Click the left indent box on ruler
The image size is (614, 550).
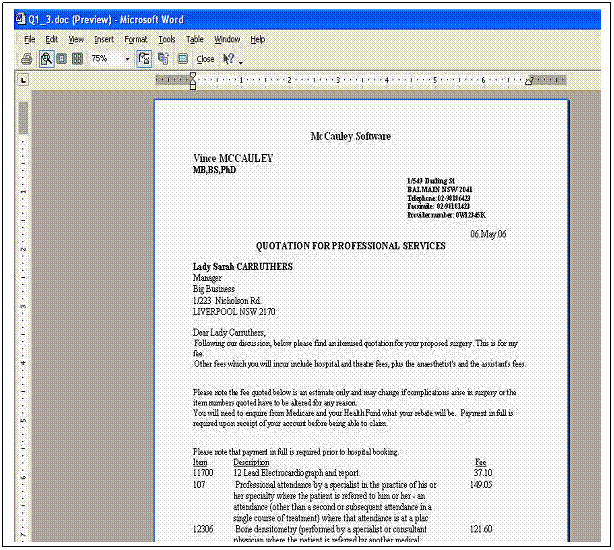193,87
